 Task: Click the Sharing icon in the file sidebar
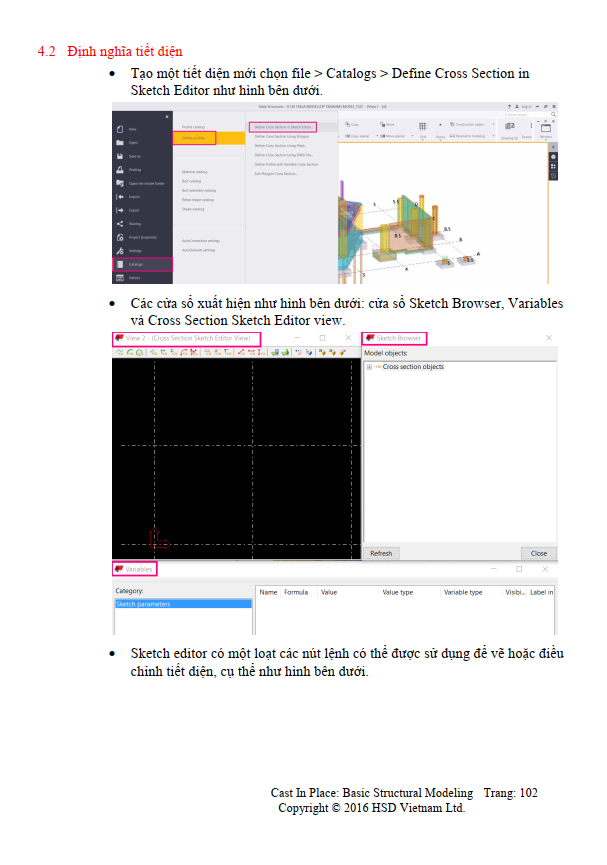coord(120,223)
